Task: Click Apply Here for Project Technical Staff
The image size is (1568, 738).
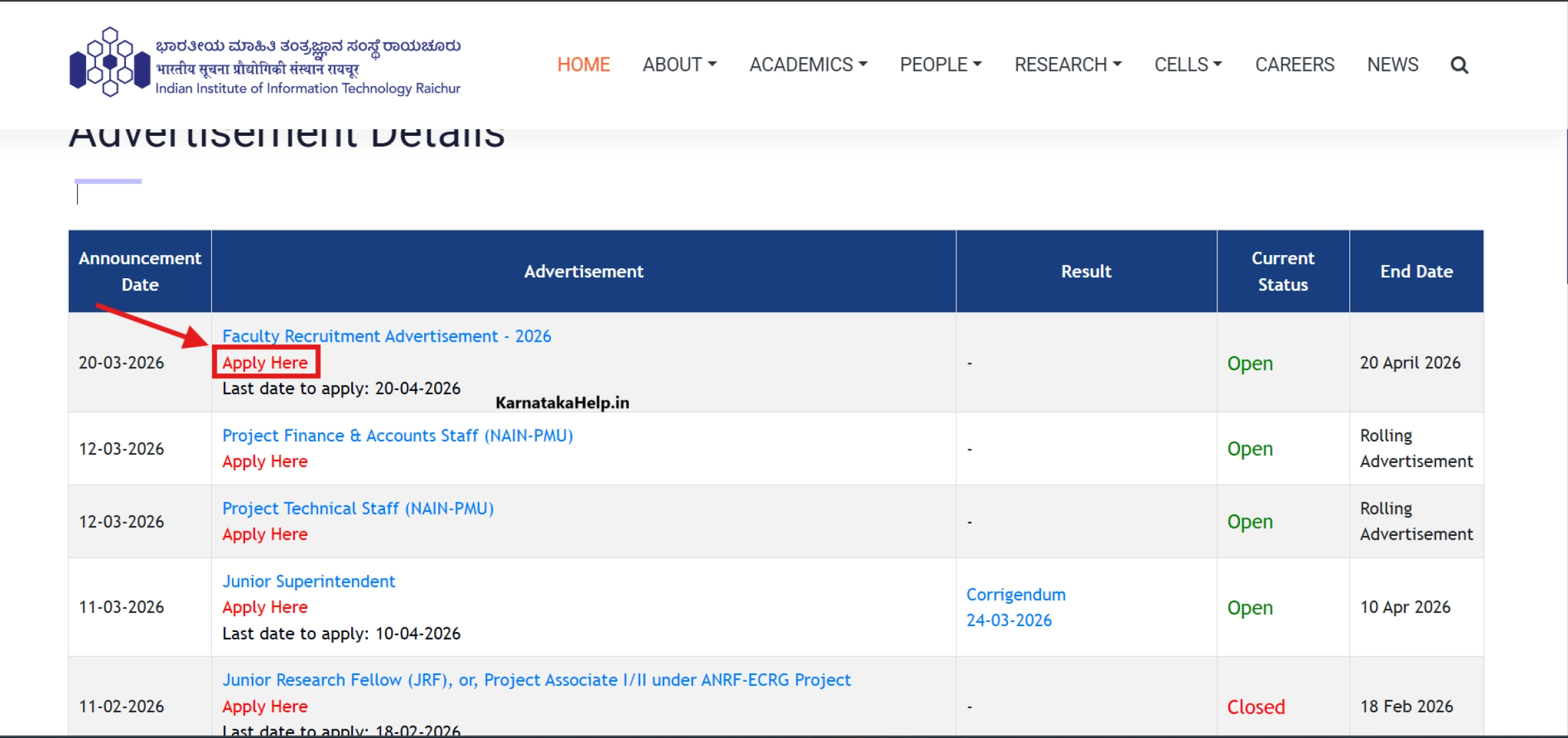Action: tap(264, 534)
